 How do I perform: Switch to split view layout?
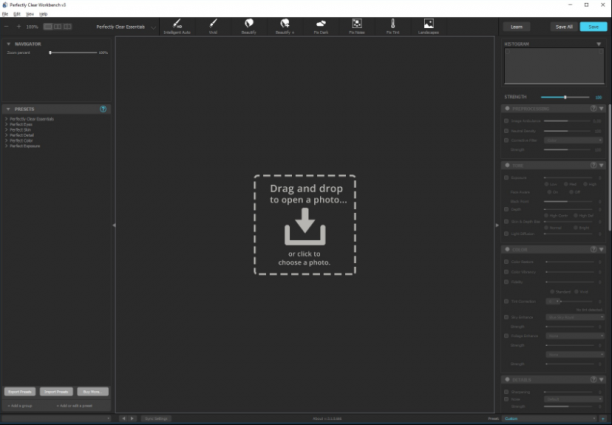click(58, 27)
